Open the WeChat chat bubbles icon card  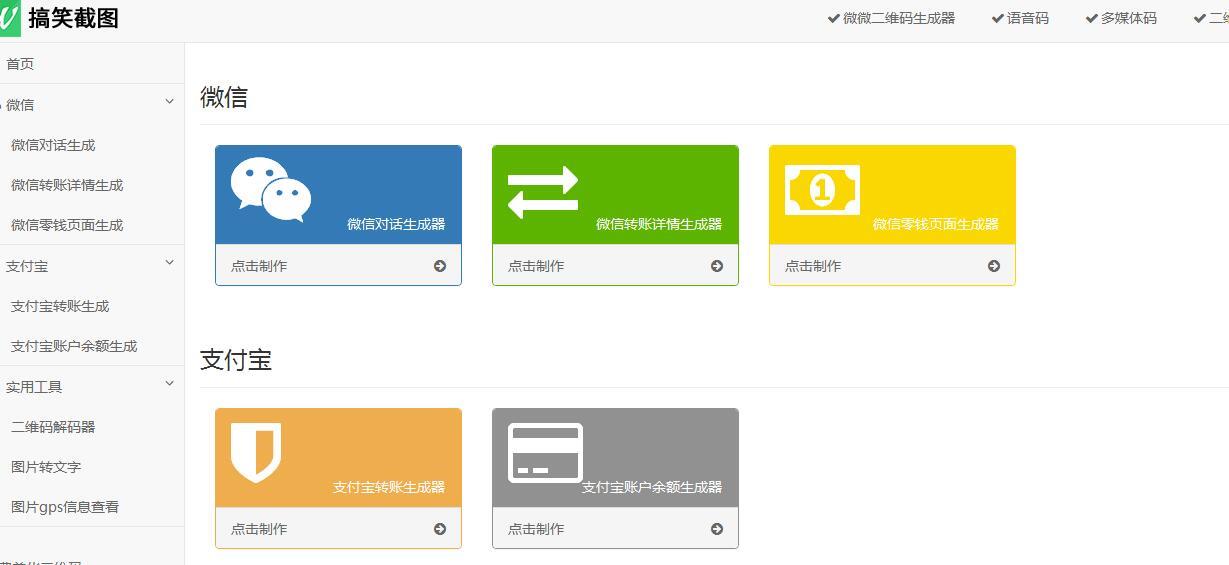(271, 189)
